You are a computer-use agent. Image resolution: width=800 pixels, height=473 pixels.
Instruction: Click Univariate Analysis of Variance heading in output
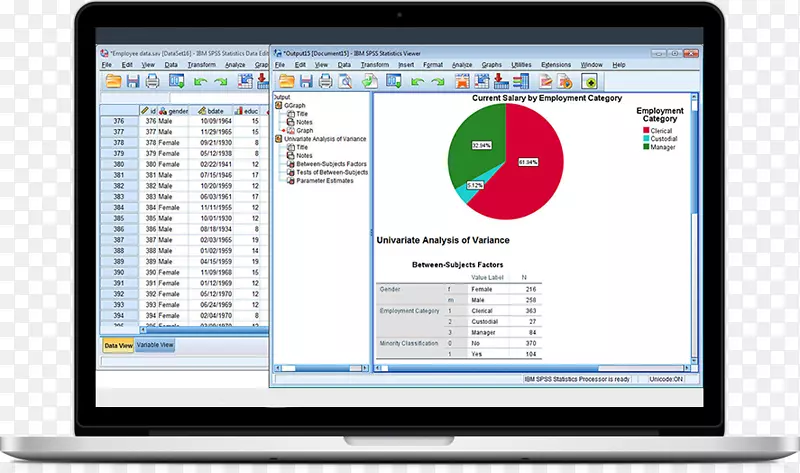pyautogui.click(x=443, y=240)
